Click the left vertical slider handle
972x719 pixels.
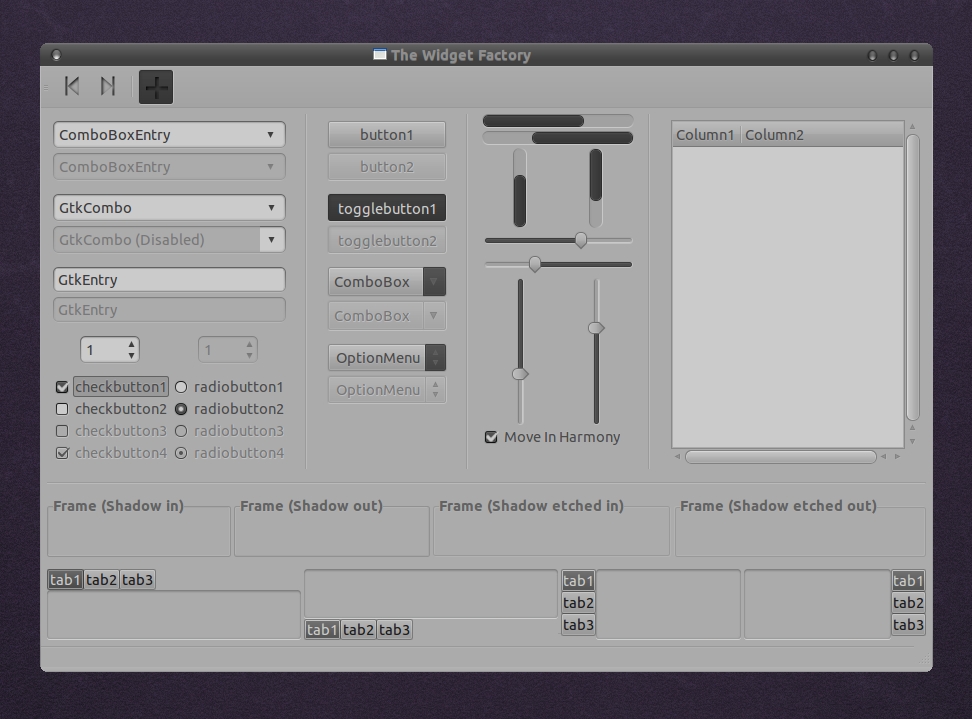click(x=520, y=374)
